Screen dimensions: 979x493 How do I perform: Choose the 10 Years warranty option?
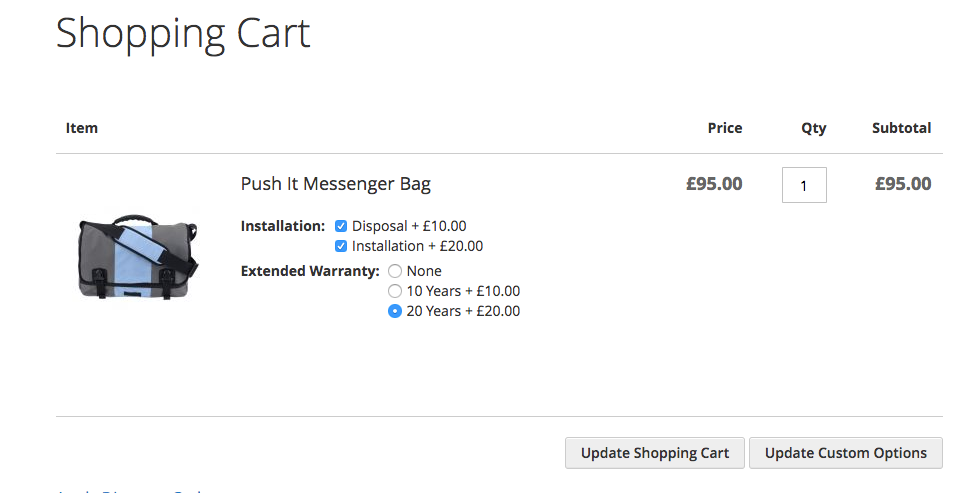(x=395, y=291)
